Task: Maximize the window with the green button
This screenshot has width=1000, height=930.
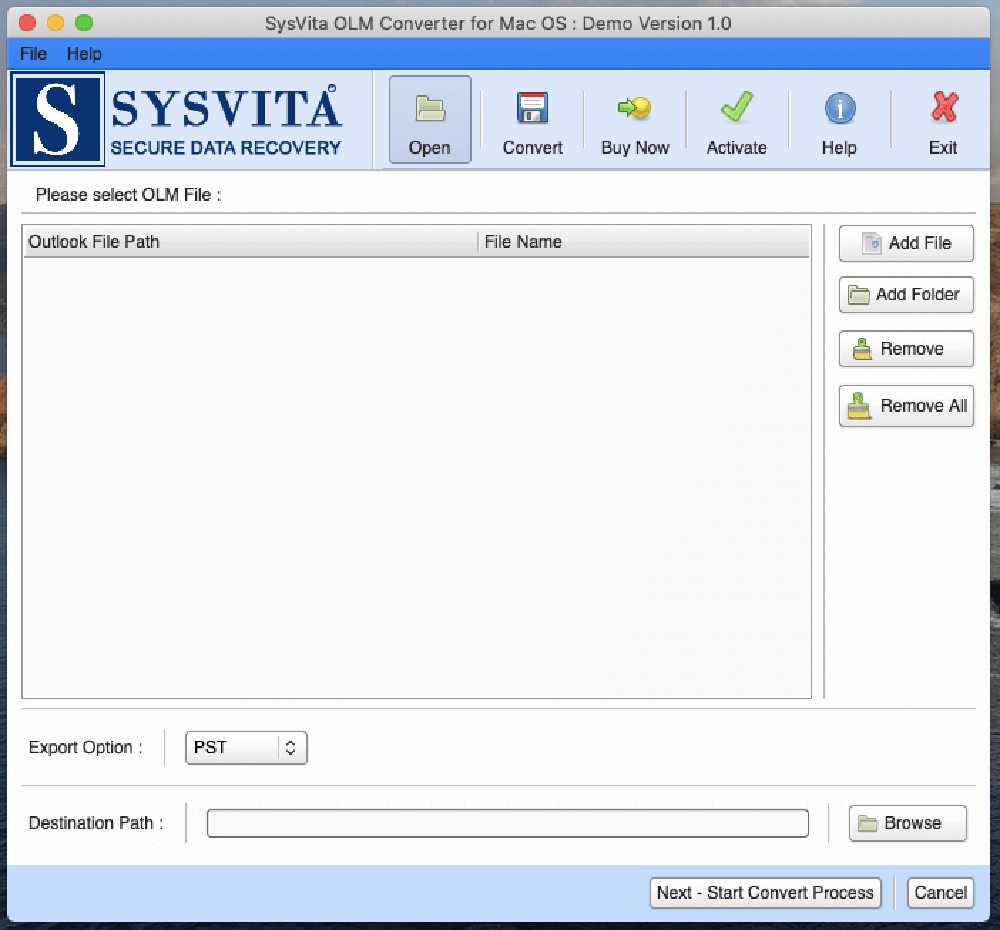Action: click(x=84, y=23)
